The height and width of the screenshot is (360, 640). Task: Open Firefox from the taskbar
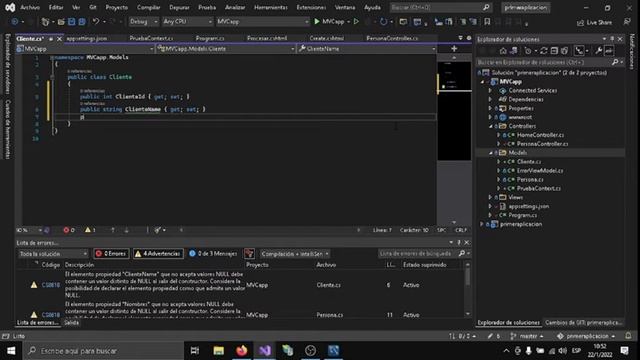(x=242, y=351)
